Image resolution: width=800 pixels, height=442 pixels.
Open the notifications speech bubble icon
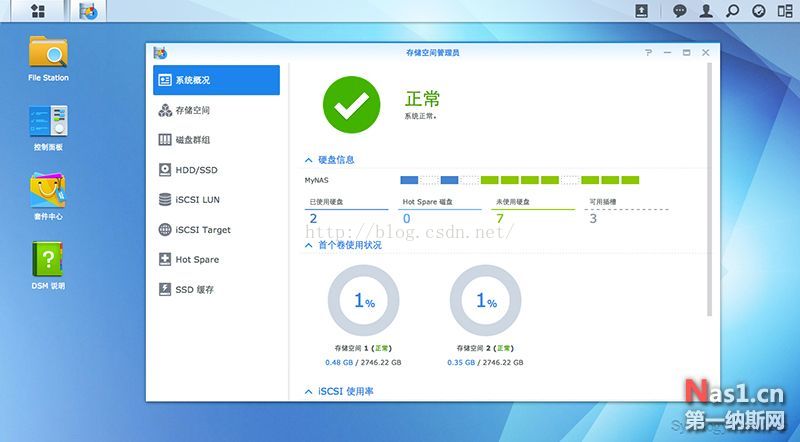(x=680, y=12)
